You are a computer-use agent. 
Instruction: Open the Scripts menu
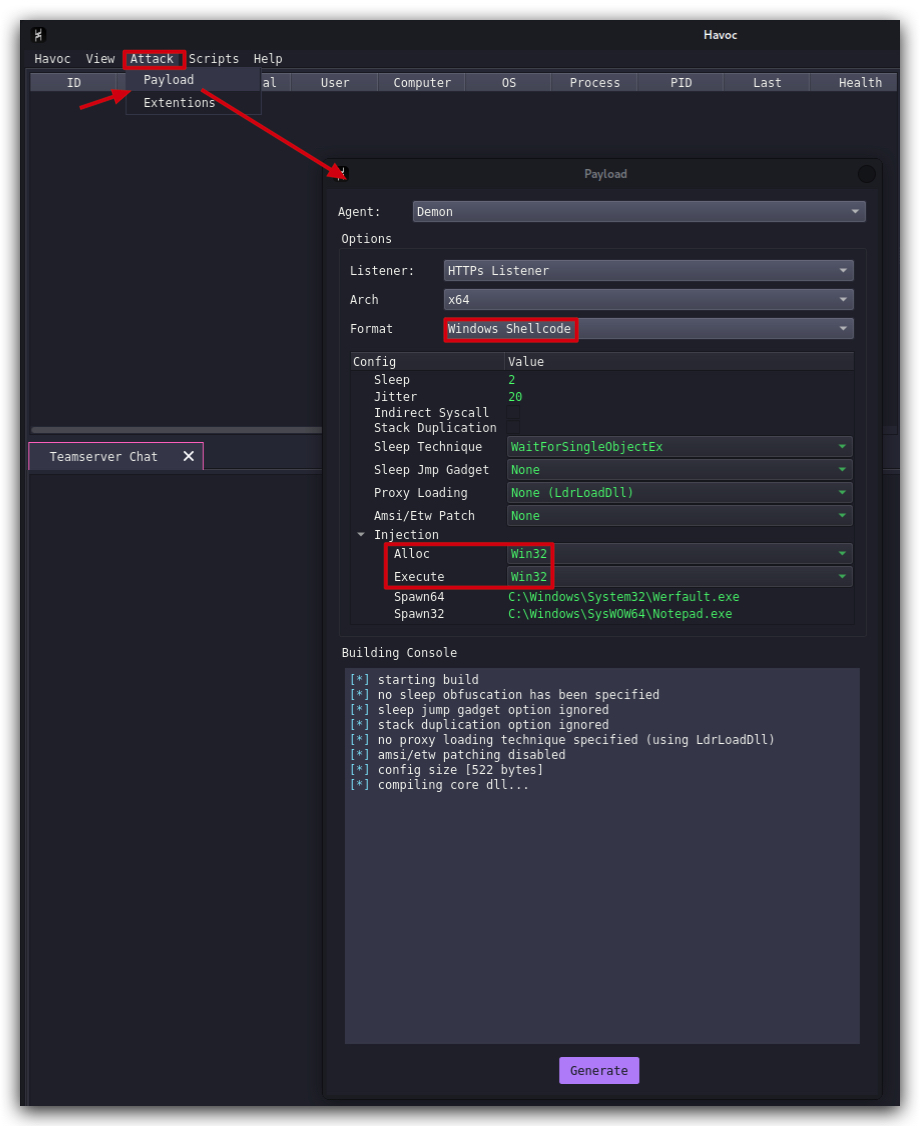(213, 59)
